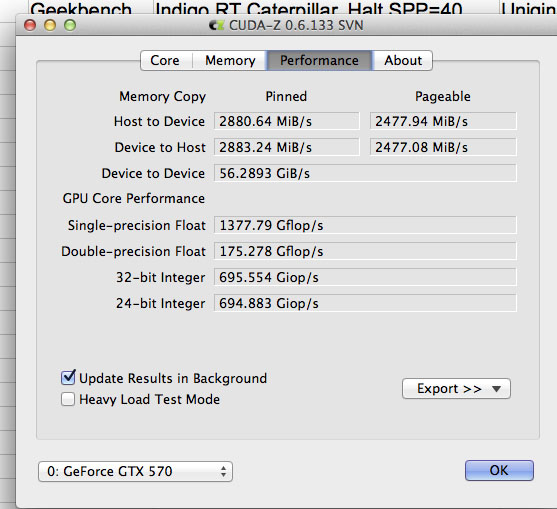Click the yellow minimize window button

coord(50,25)
